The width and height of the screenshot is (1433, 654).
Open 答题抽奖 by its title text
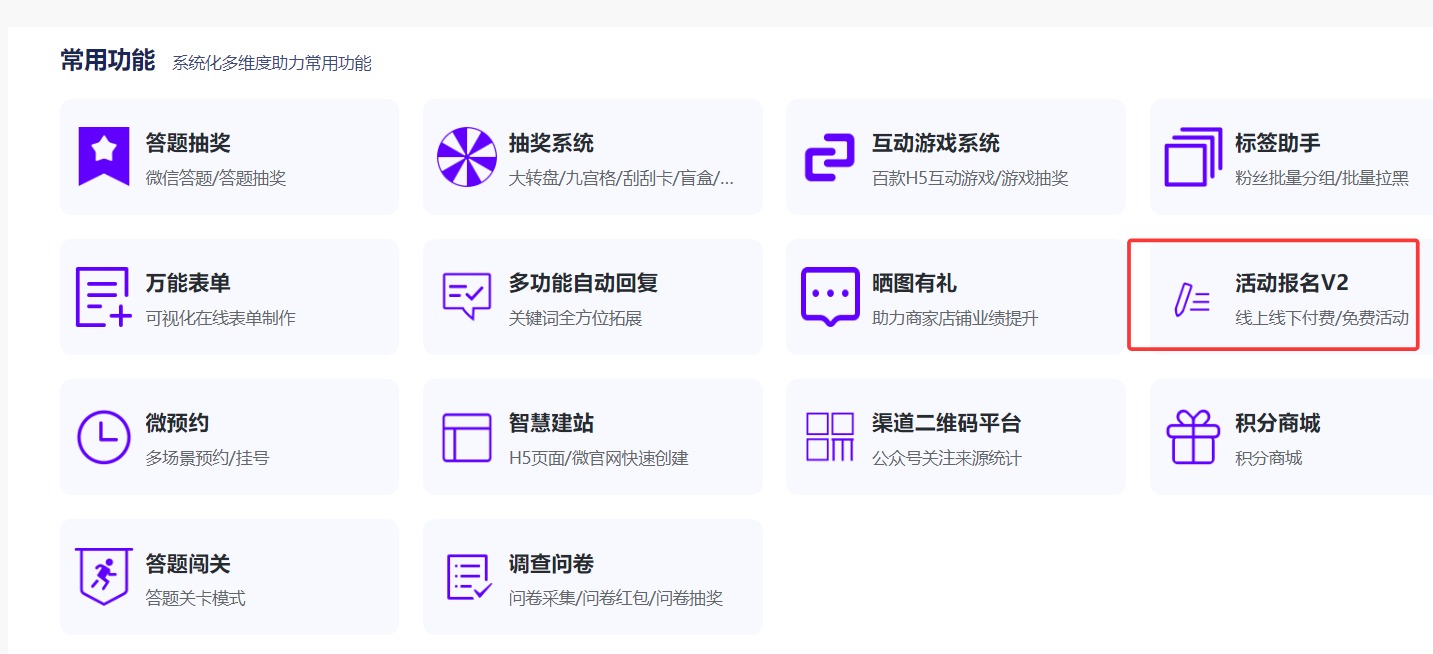point(188,143)
